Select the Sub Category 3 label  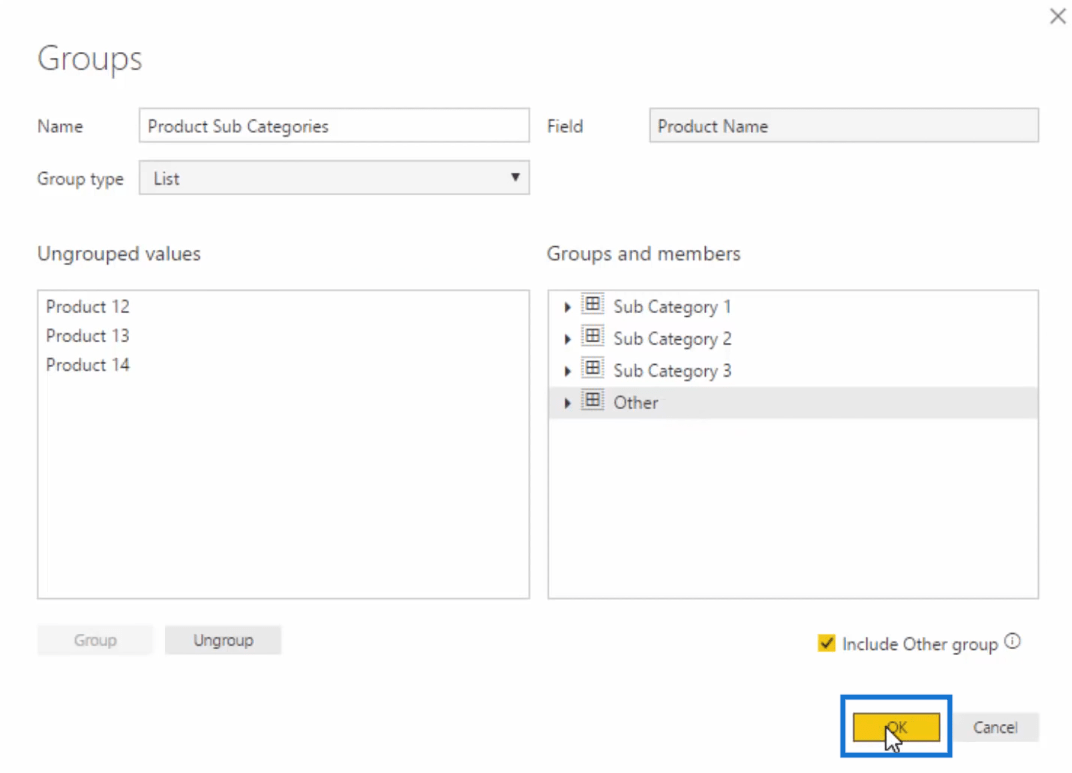[x=672, y=371]
